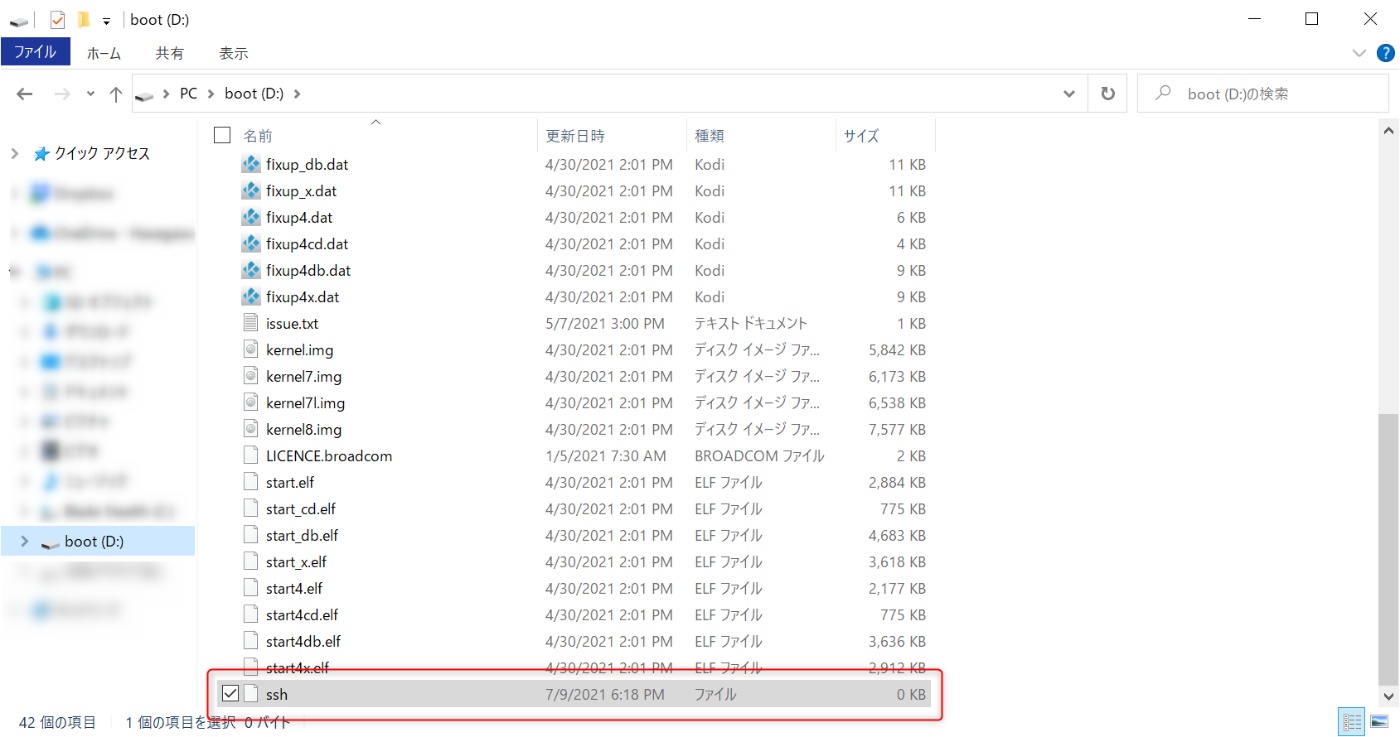Screen dimensions: 1400x737
Task: Switch to large icons view layout
Action: coord(1379,721)
